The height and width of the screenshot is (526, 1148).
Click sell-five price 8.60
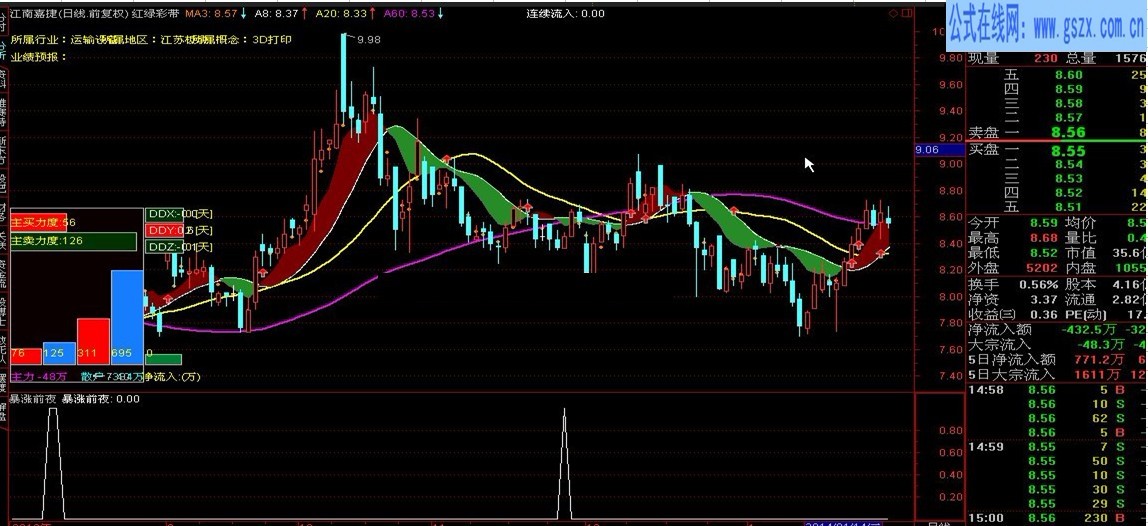pos(1069,75)
